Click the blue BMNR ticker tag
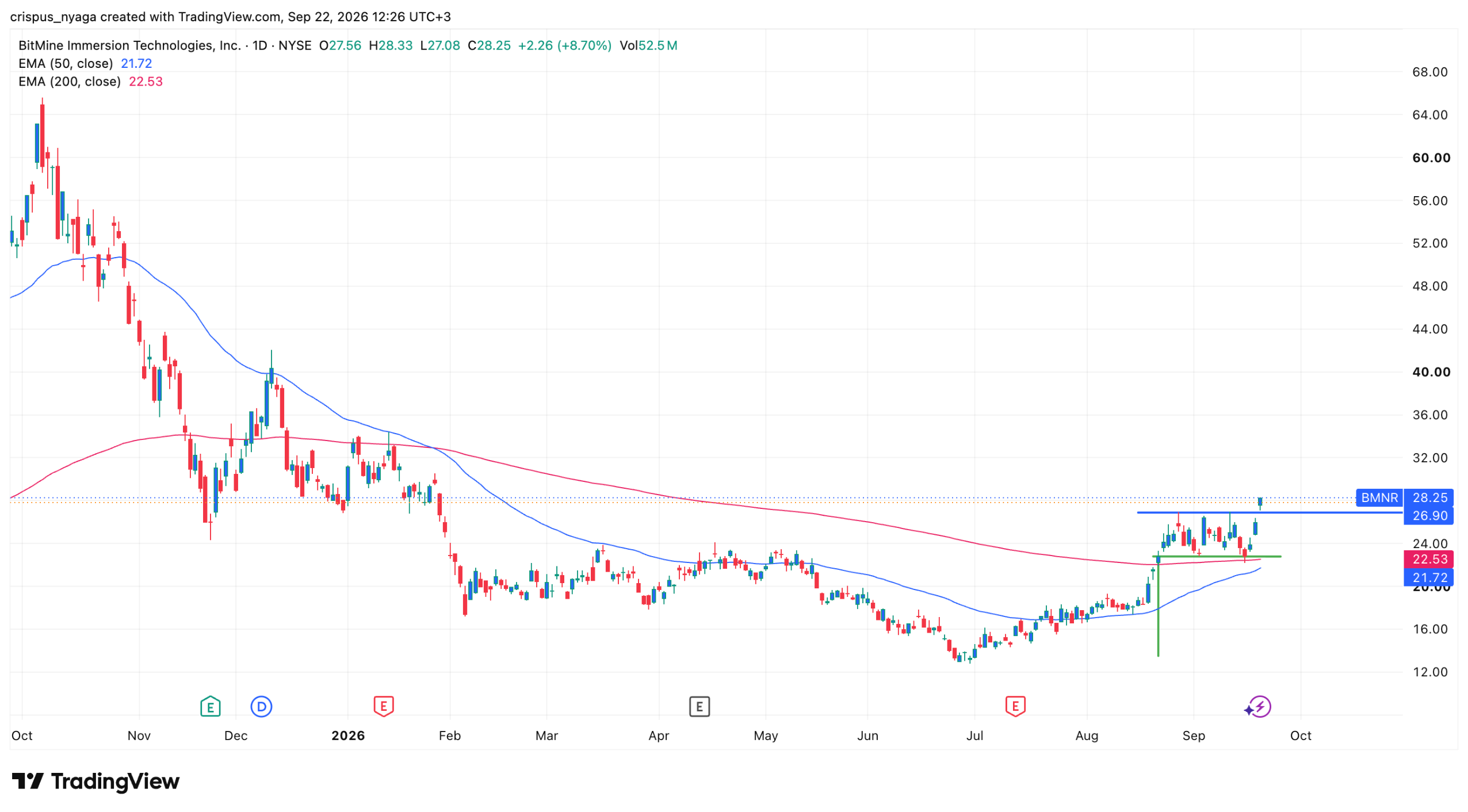Viewport: 1468px width, 812px height. pyautogui.click(x=1379, y=497)
